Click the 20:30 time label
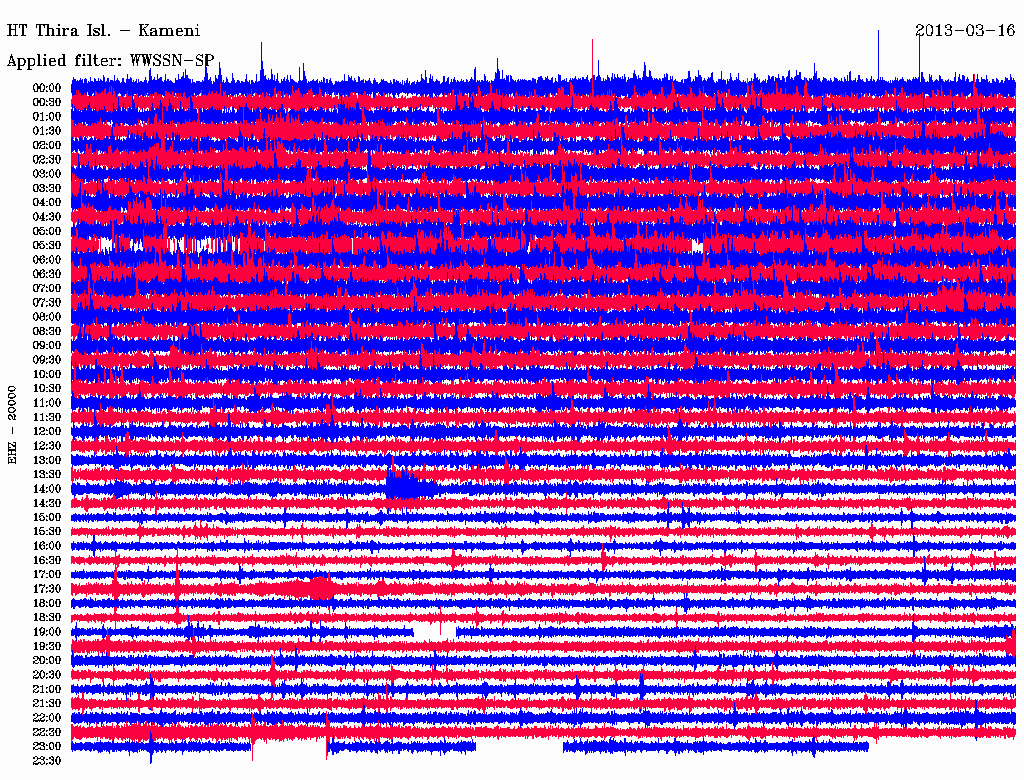The width and height of the screenshot is (1024, 780). [x=47, y=675]
